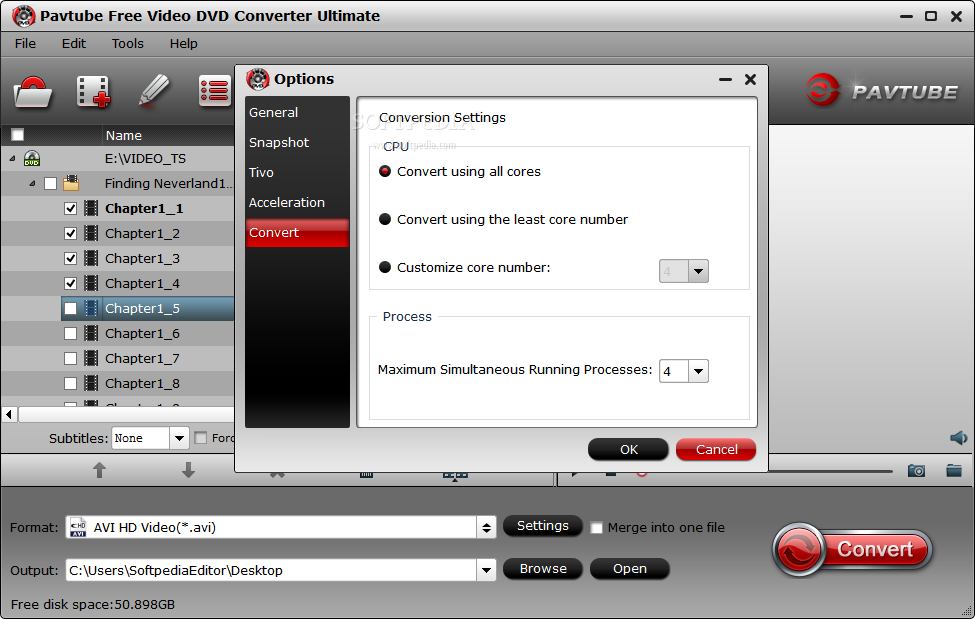The width and height of the screenshot is (975, 619).
Task: Check the Finding Neverland title checkbox
Action: coord(50,184)
